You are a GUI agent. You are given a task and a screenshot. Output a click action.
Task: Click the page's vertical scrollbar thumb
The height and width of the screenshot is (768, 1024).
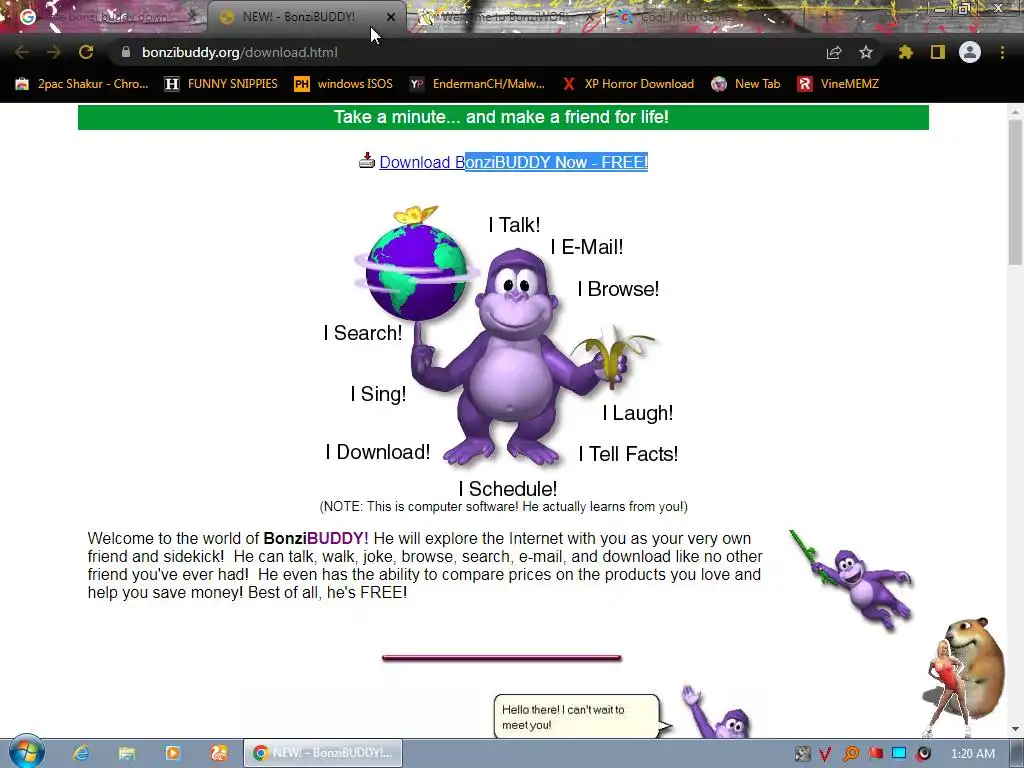1015,192
